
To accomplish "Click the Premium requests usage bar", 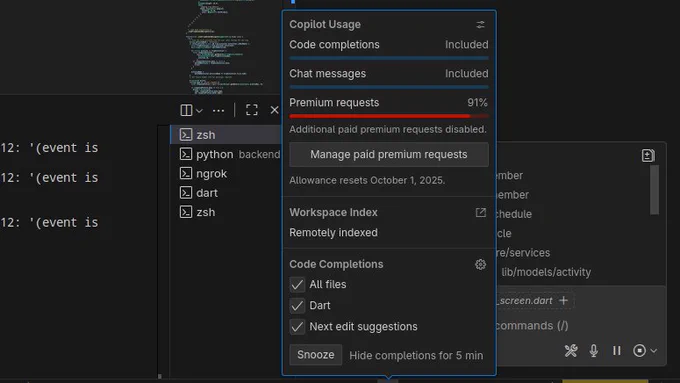I will (x=389, y=116).
